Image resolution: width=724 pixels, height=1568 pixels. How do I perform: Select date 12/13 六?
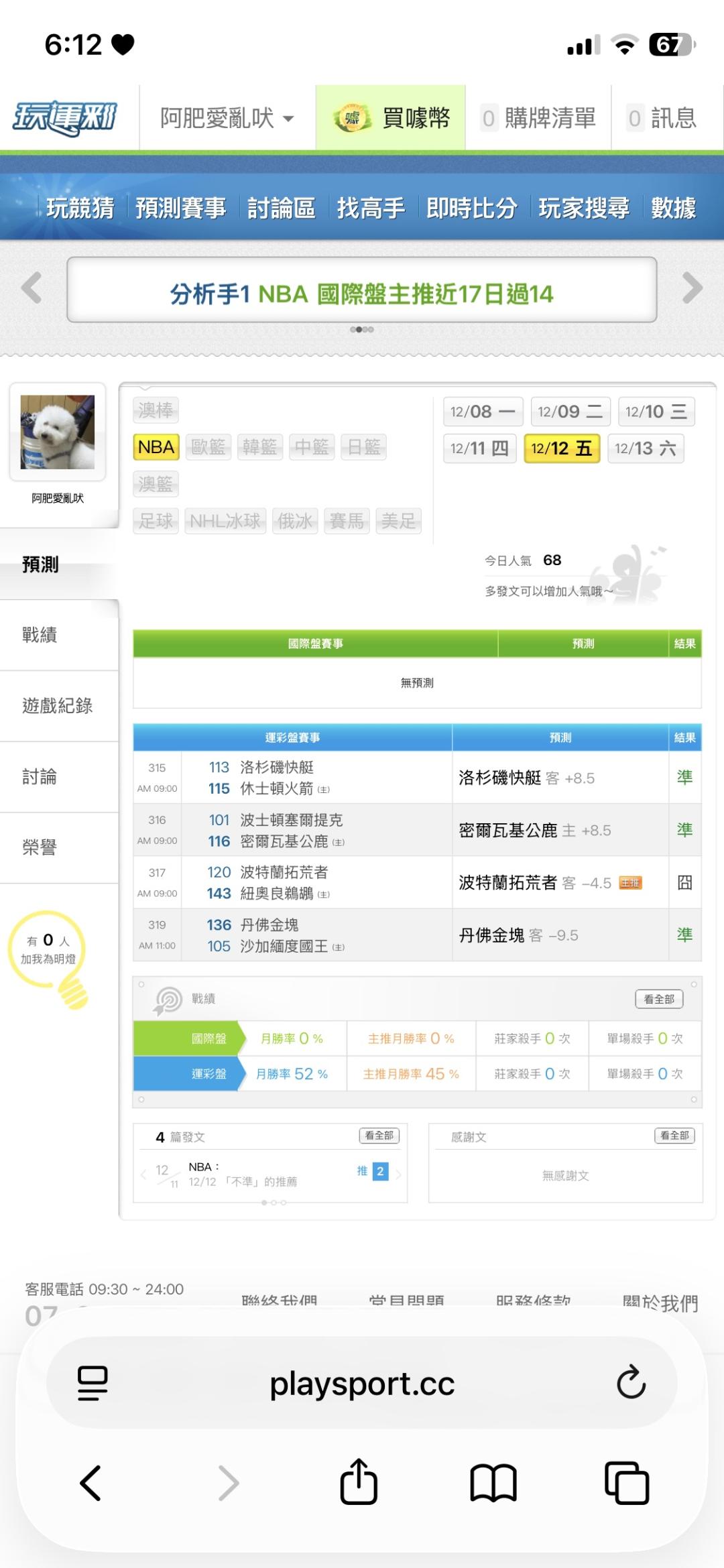click(645, 448)
